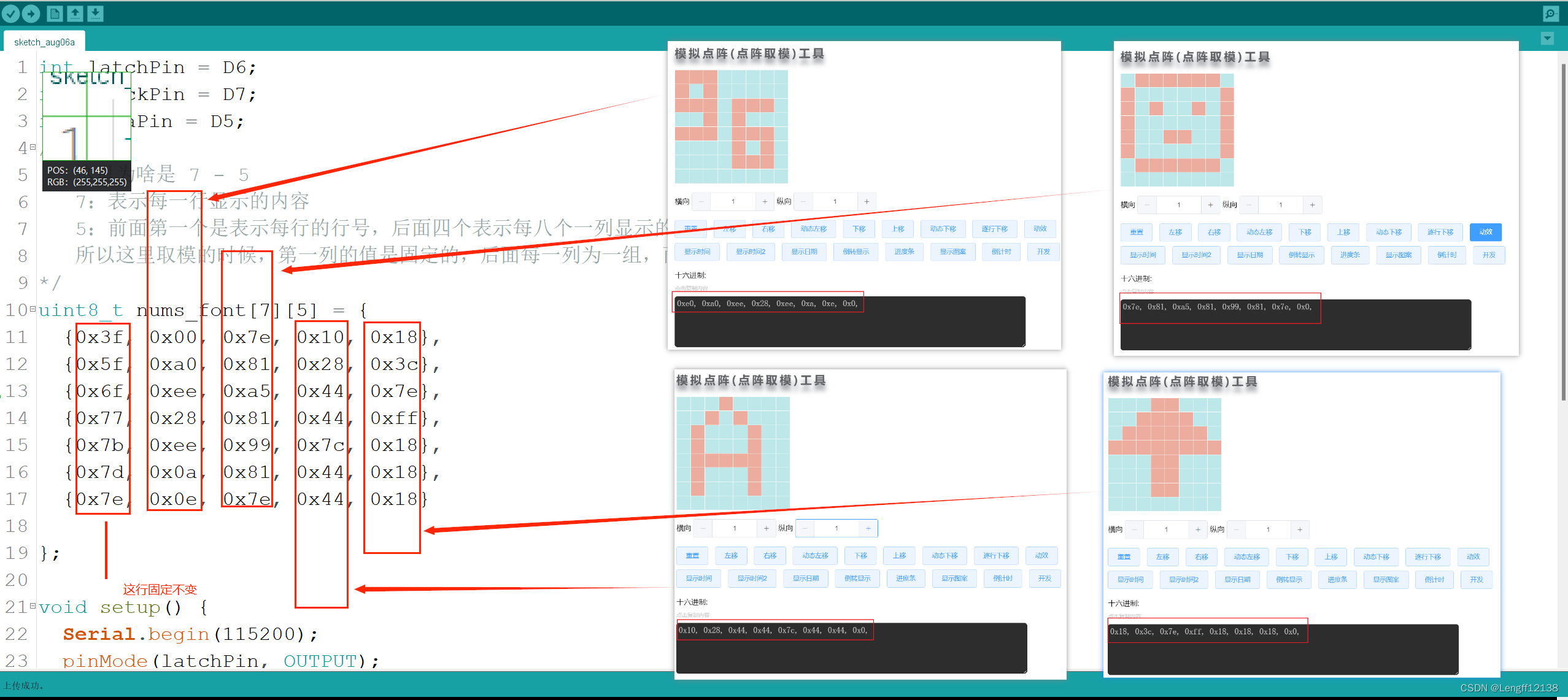Click 下移 in the up-arrow pattern panel
Screen dimensions: 1568x700
[x=1292, y=557]
